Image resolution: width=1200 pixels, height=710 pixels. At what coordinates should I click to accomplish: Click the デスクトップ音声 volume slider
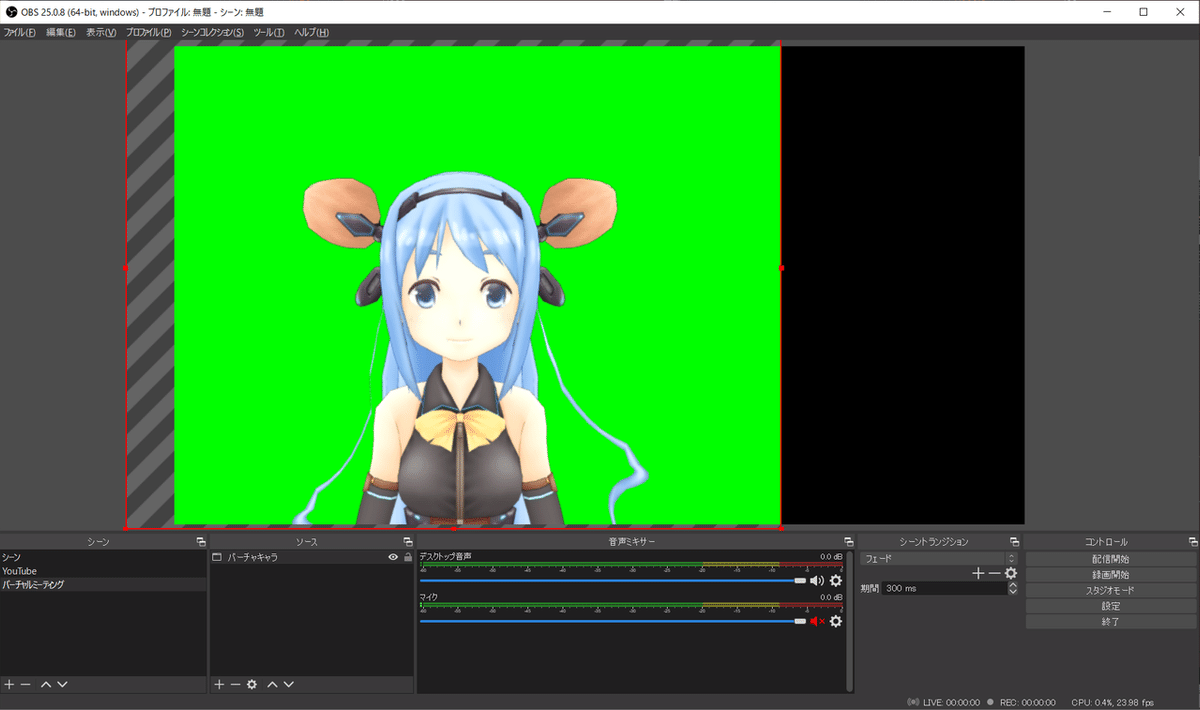[x=613, y=580]
